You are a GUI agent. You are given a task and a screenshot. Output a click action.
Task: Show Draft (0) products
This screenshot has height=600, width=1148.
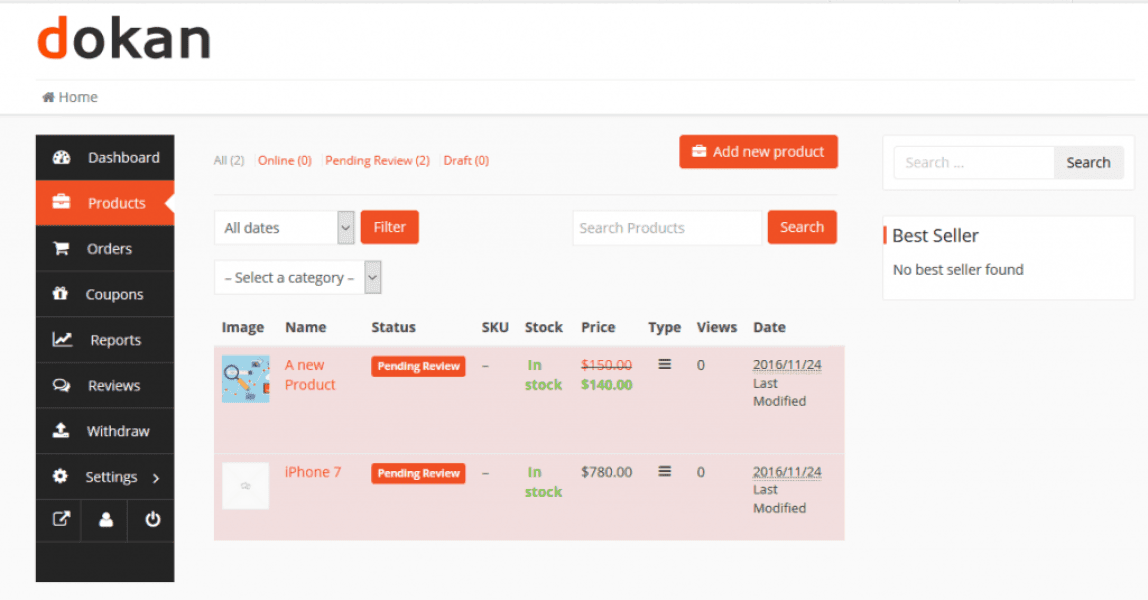466,160
